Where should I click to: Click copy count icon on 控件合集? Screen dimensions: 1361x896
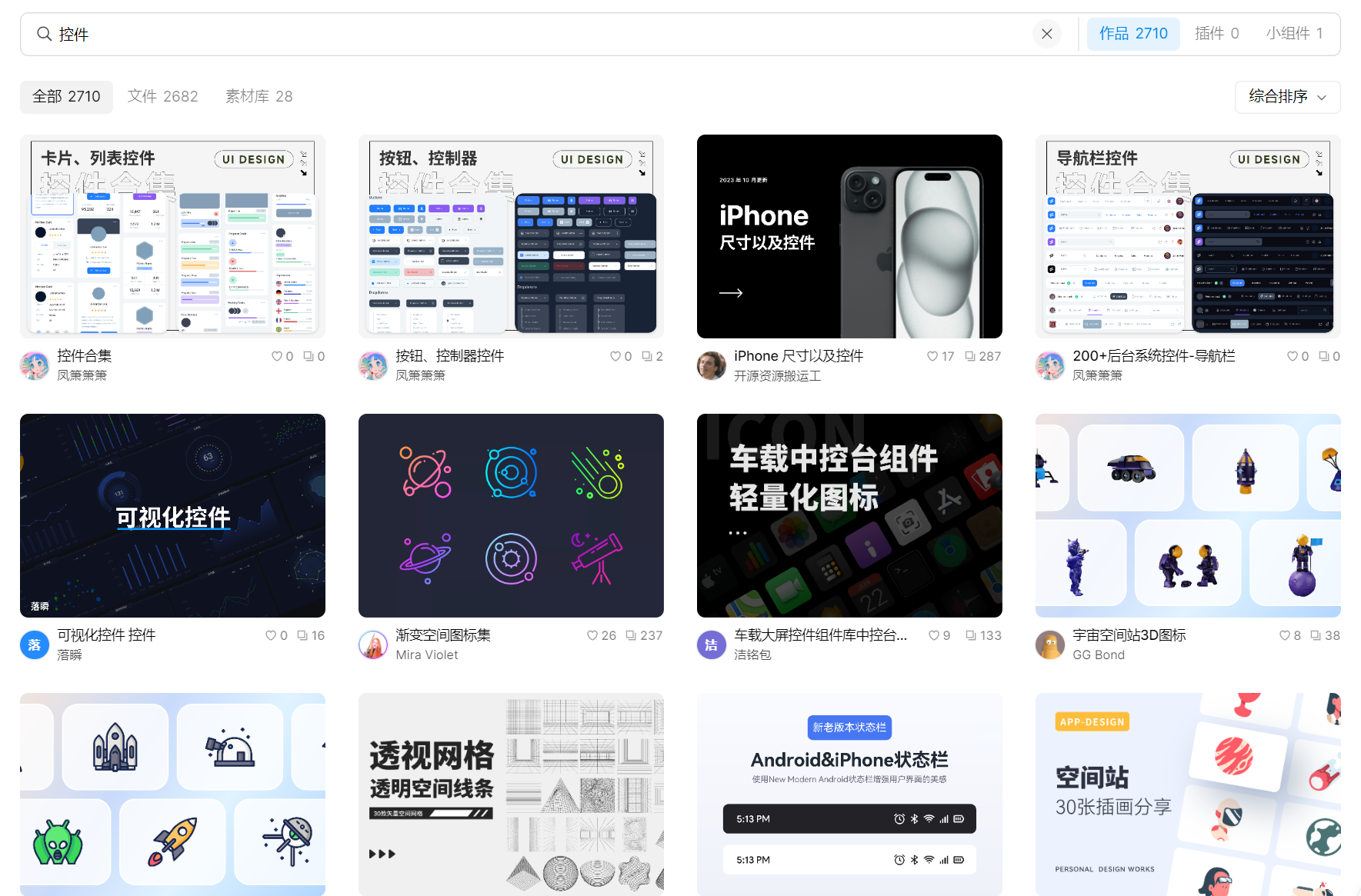pyautogui.click(x=309, y=356)
